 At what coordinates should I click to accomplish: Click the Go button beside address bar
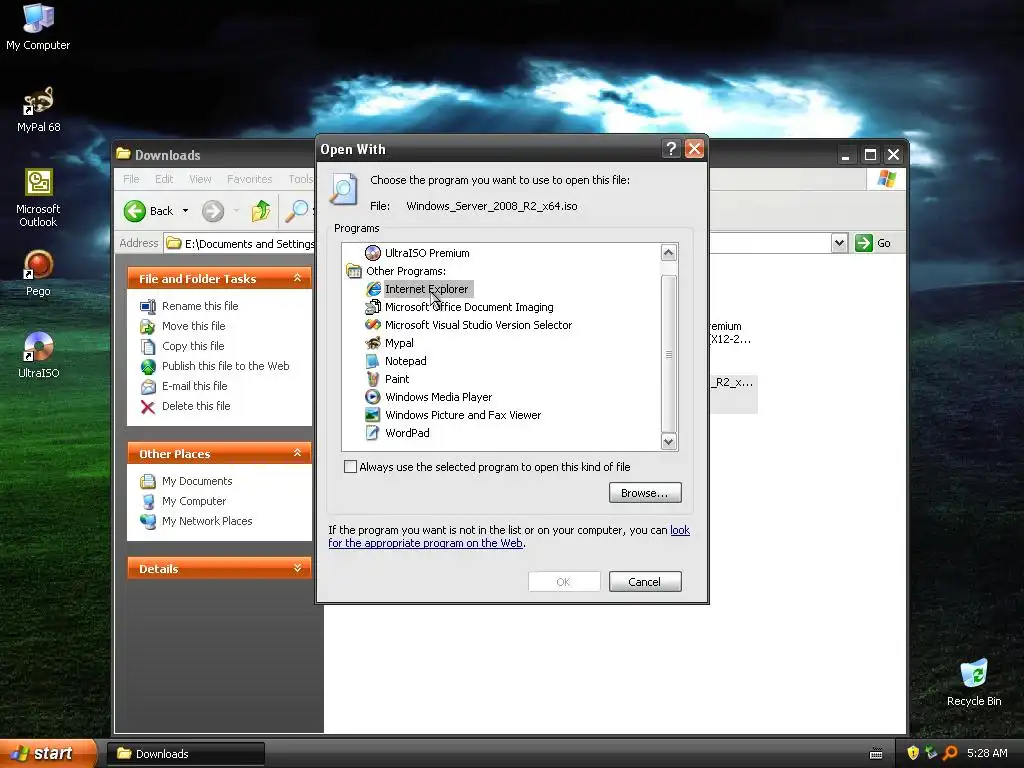point(873,243)
